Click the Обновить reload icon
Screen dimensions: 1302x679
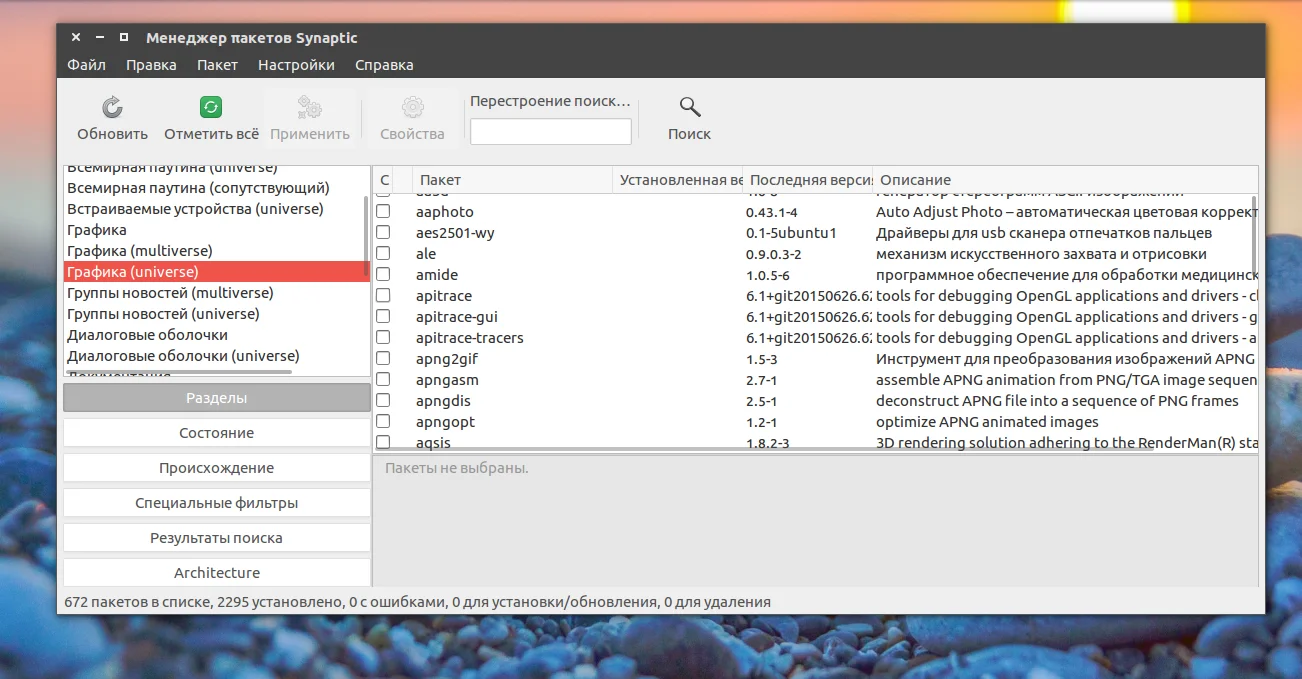113,107
